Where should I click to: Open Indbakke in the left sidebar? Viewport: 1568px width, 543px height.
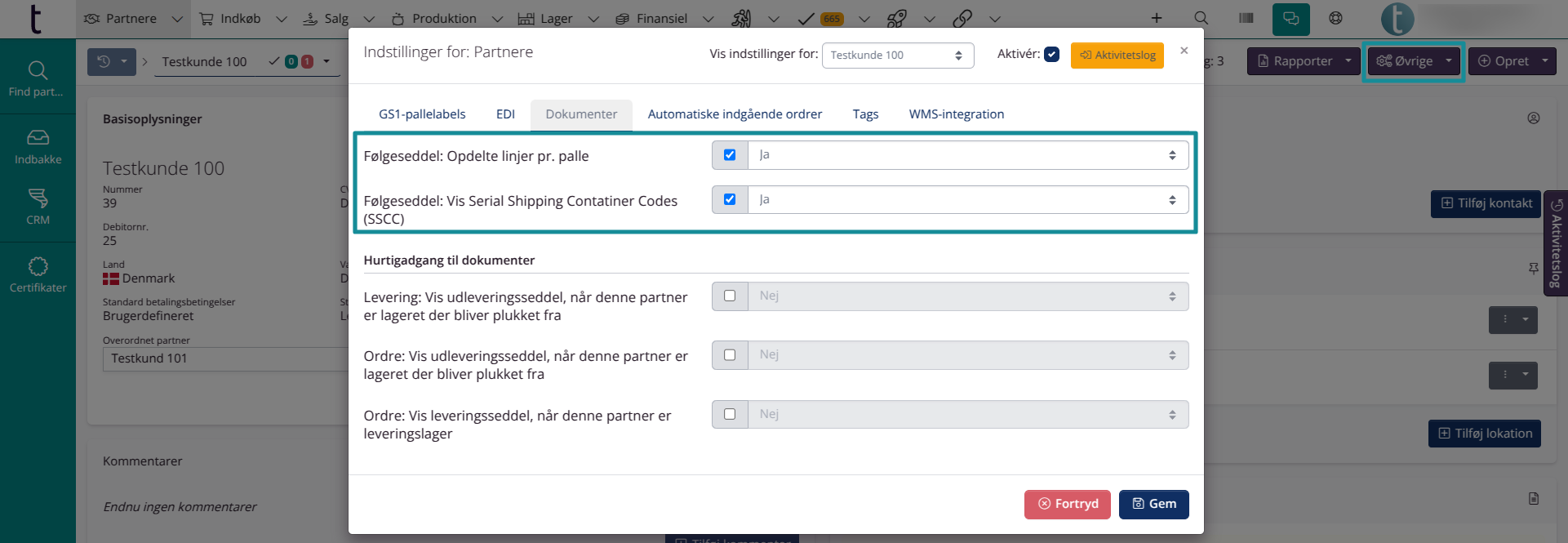point(38,146)
